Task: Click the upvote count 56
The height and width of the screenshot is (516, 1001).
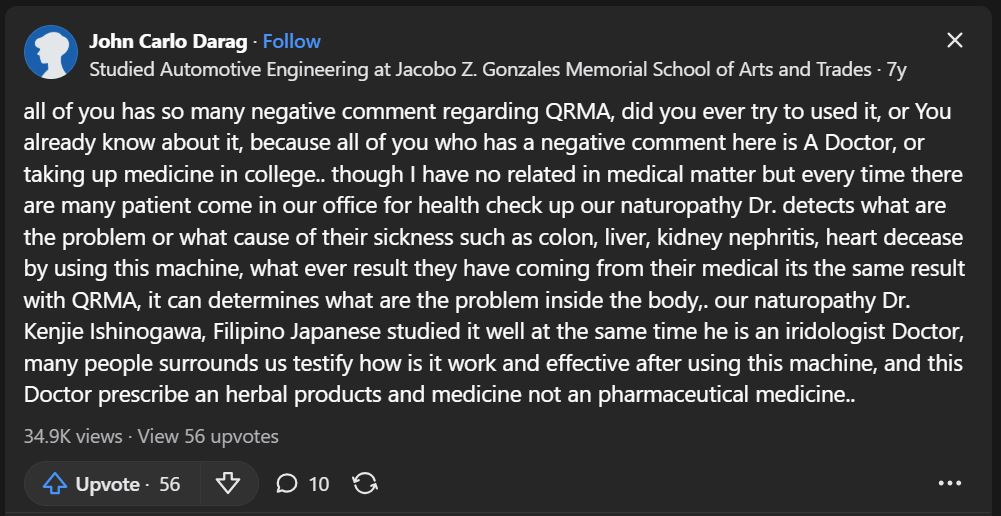Action: [170, 484]
